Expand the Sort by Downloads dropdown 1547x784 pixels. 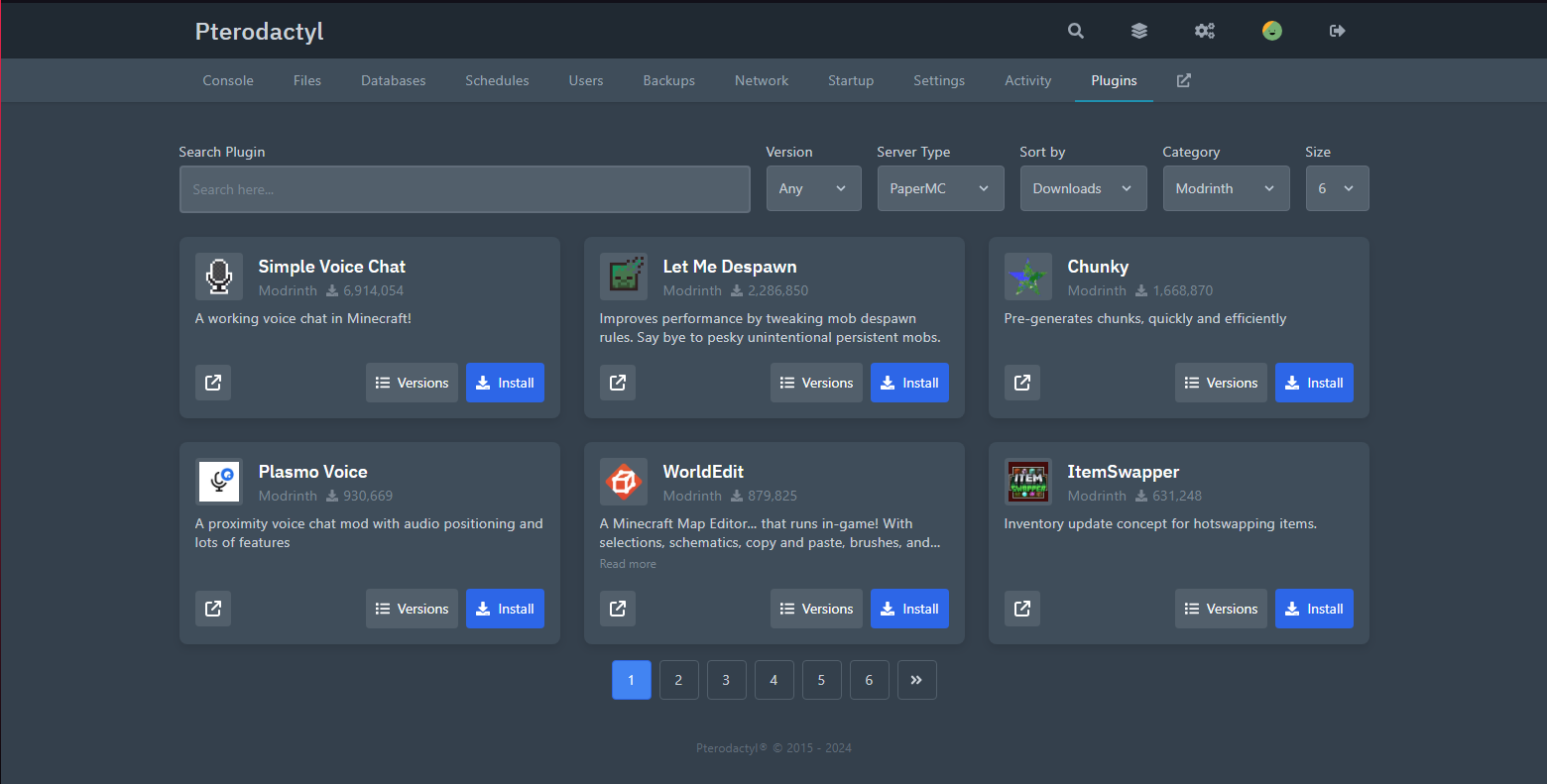(1083, 188)
